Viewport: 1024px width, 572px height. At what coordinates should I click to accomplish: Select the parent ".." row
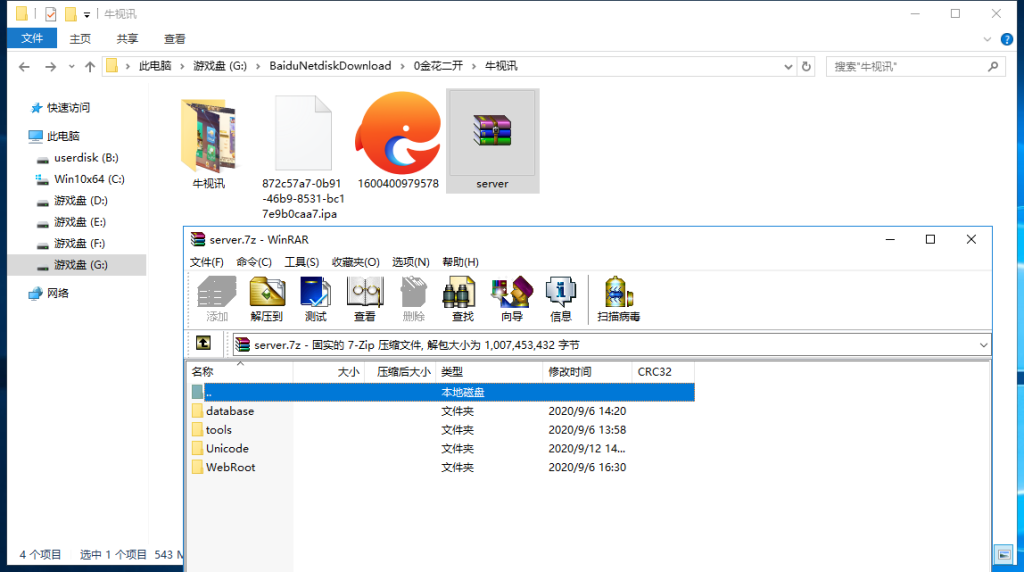tap(441, 392)
